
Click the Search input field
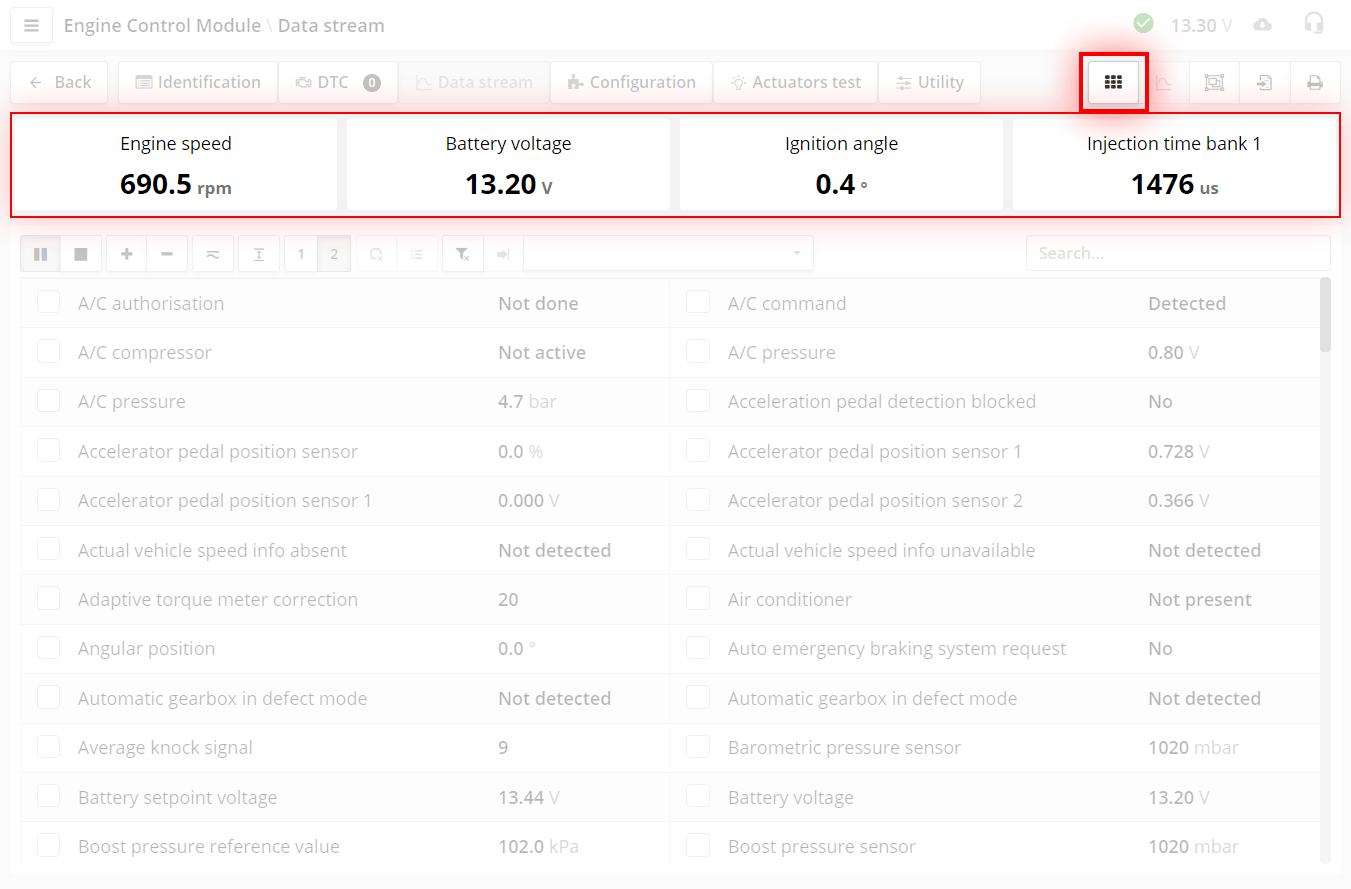click(1177, 254)
